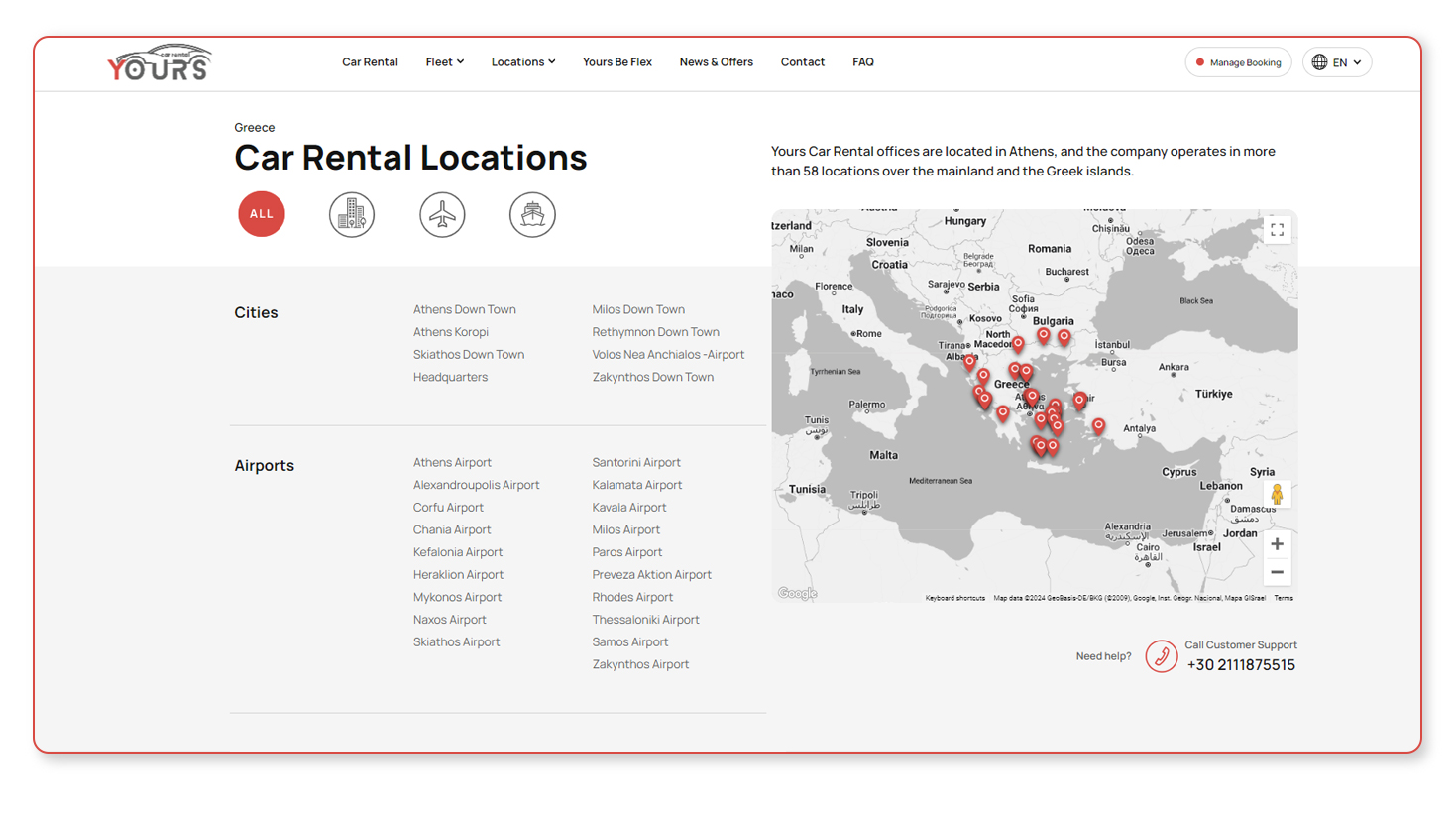The image size is (1456, 816).
Task: Click the red phone support icon
Action: 1161,656
